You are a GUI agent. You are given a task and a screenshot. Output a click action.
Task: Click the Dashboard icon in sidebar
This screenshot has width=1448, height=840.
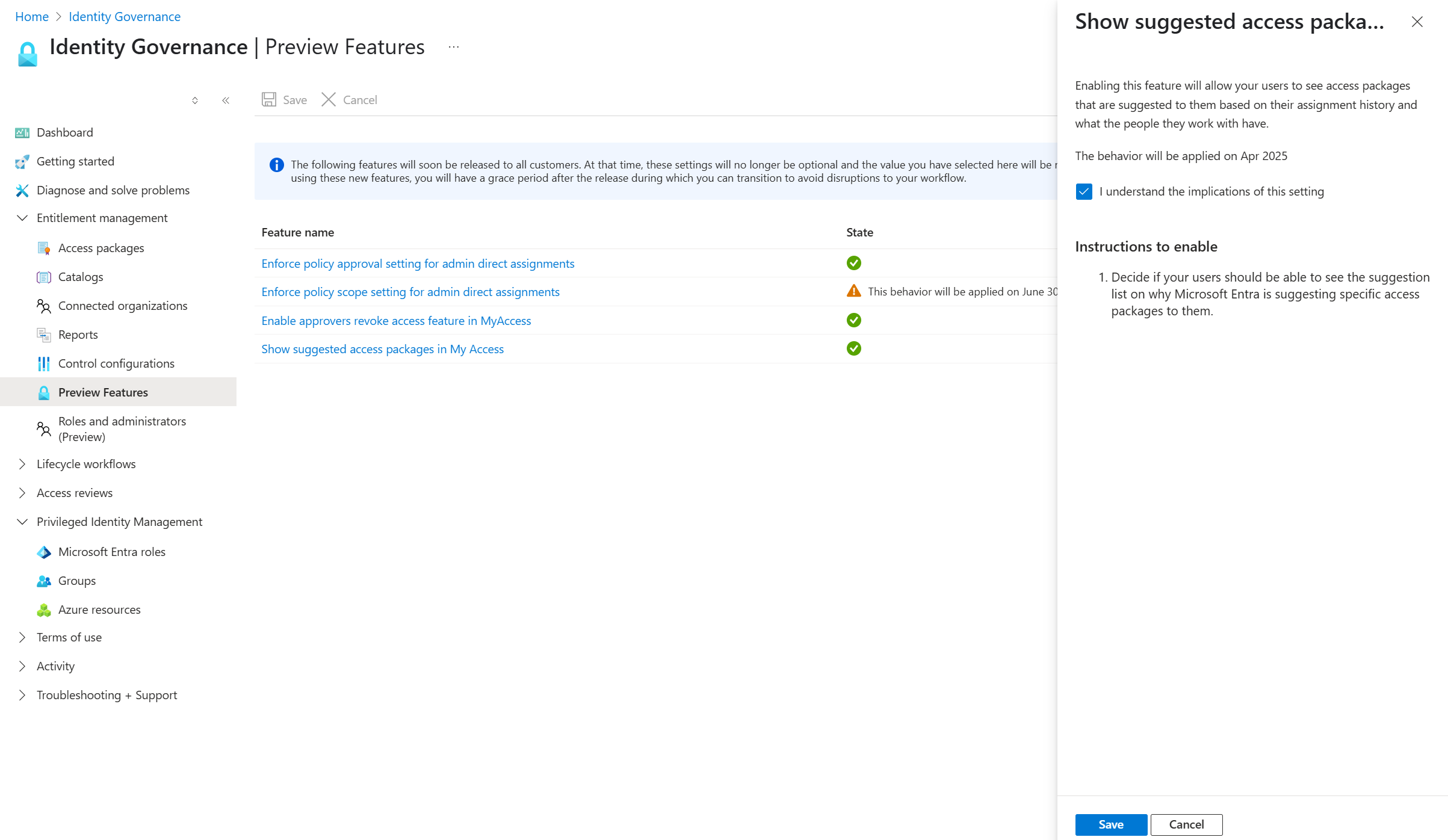(22, 132)
